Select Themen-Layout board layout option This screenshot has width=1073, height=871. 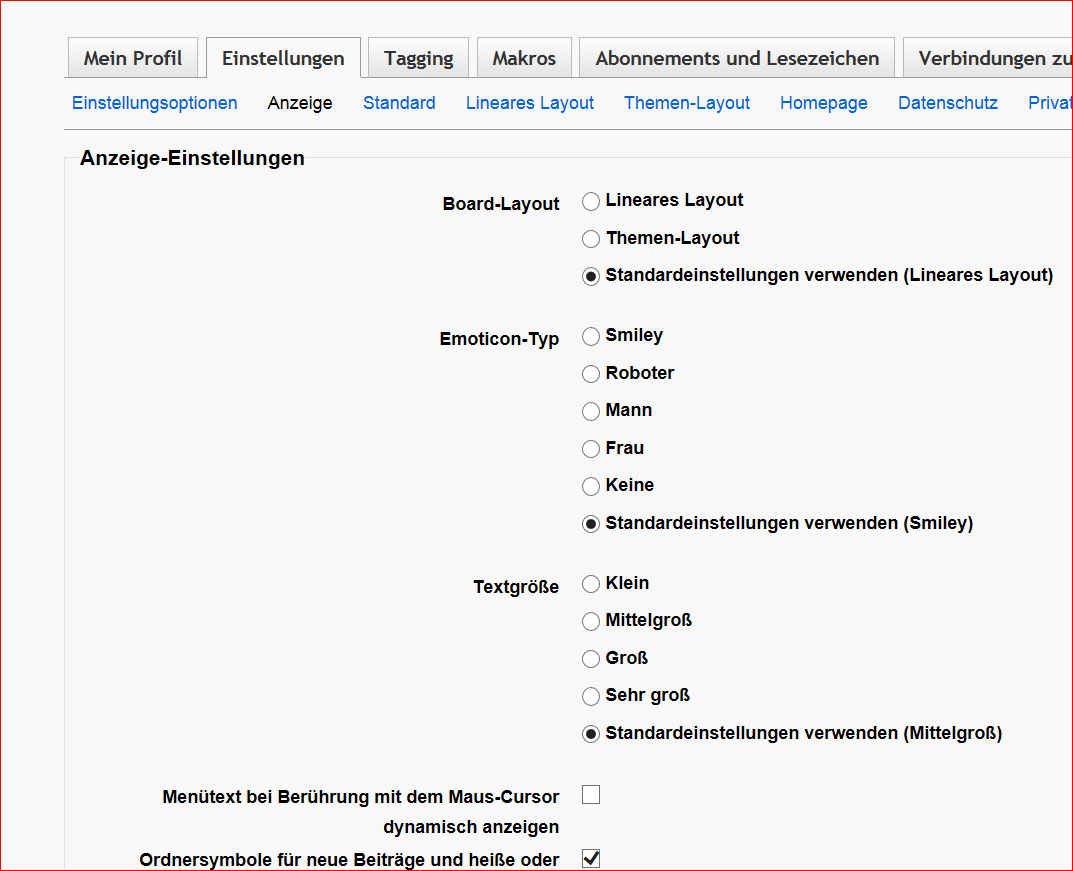tap(591, 239)
